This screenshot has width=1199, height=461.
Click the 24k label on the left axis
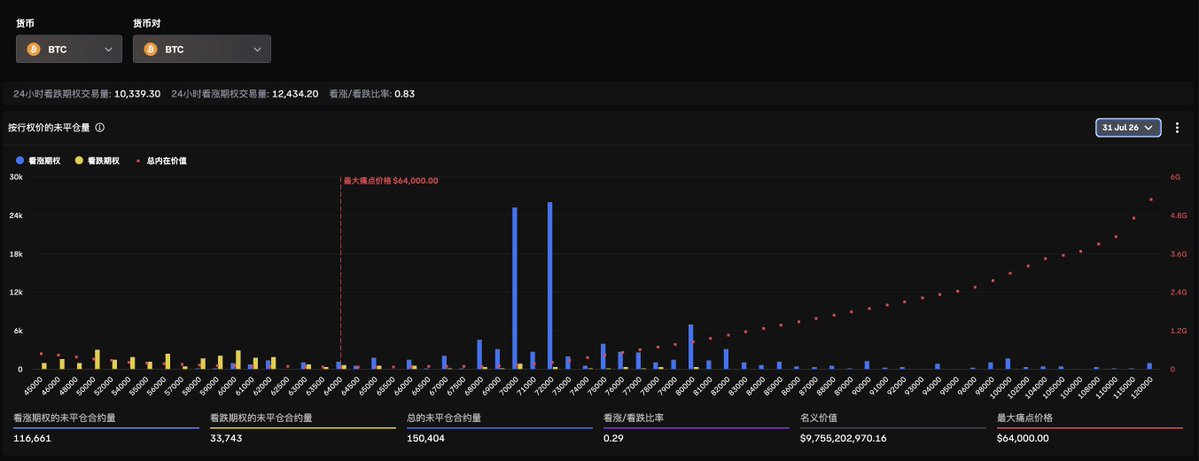click(15, 216)
